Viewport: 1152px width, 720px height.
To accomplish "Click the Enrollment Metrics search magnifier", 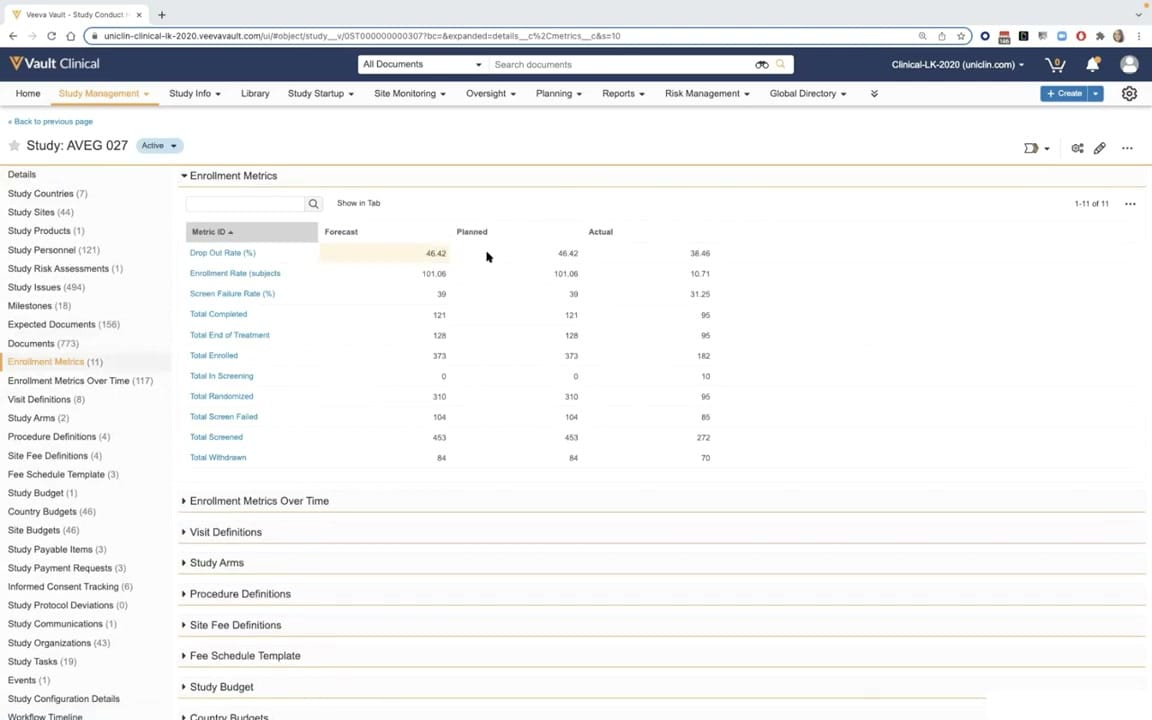I will (314, 204).
